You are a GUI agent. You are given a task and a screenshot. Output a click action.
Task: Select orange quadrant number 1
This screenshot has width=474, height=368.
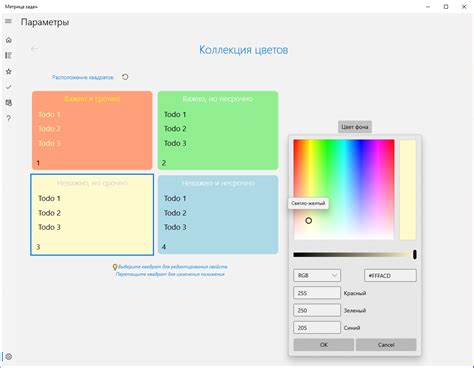click(92, 130)
